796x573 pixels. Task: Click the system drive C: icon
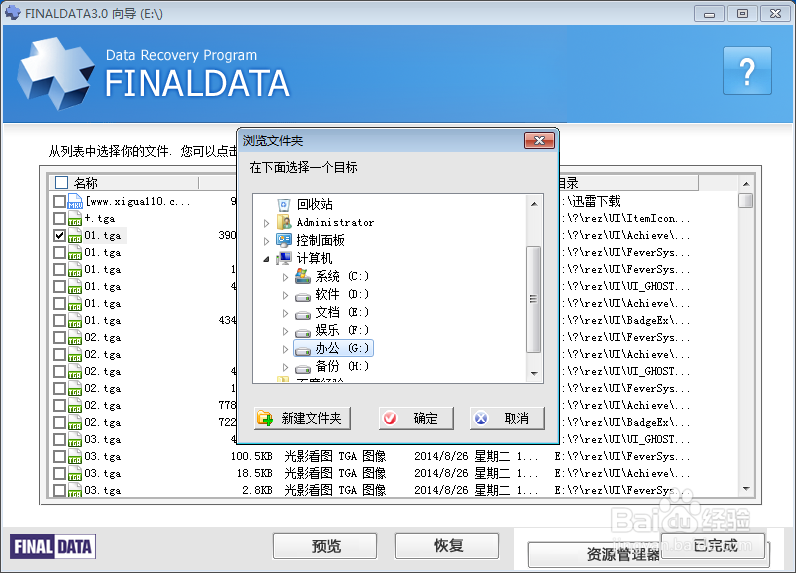(303, 276)
